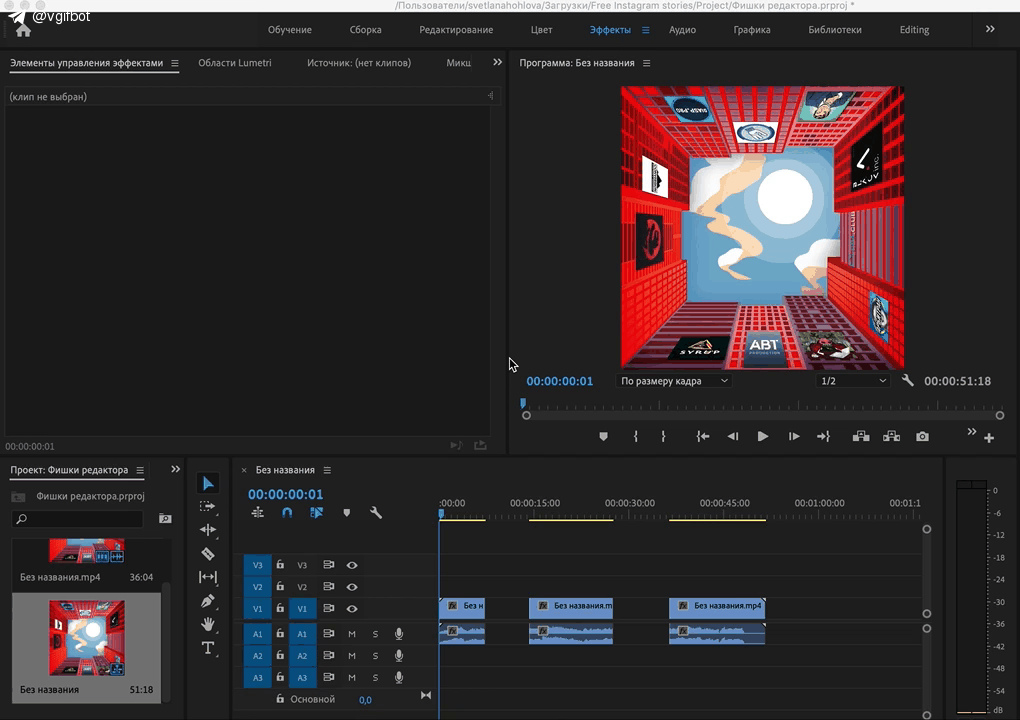
Task: Click the Extract button
Action: pos(891,436)
